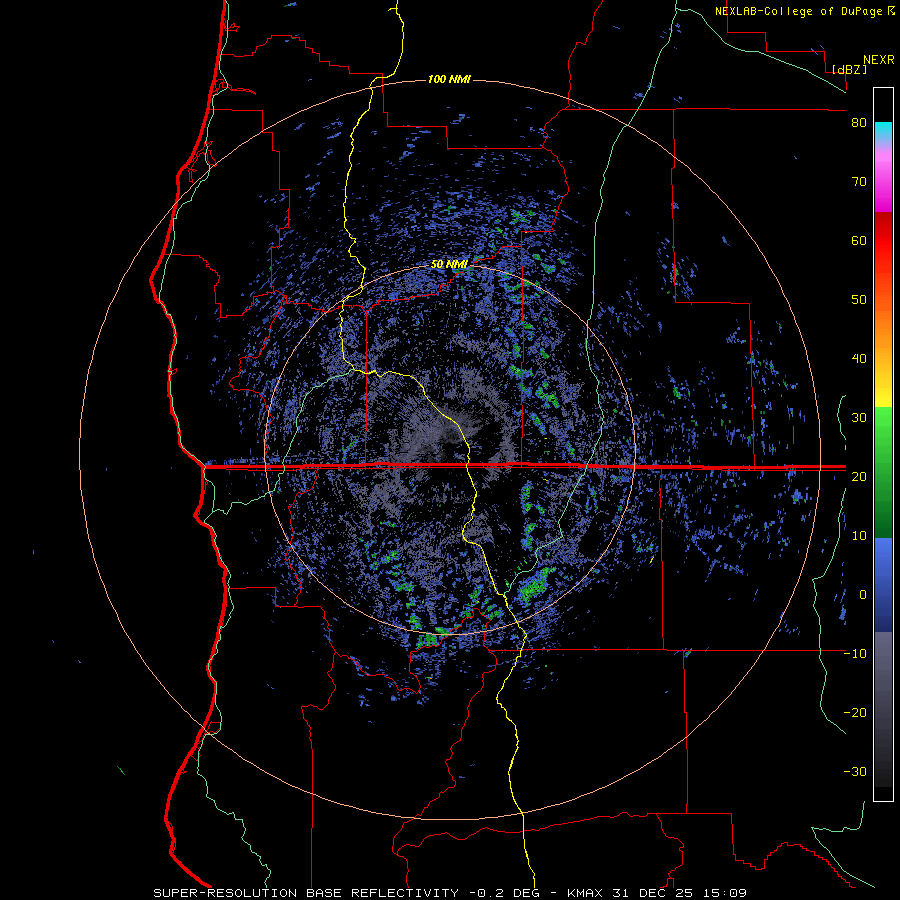Click the -10 dBZ value on the legend
Screen dimensions: 900x900
pos(855,654)
